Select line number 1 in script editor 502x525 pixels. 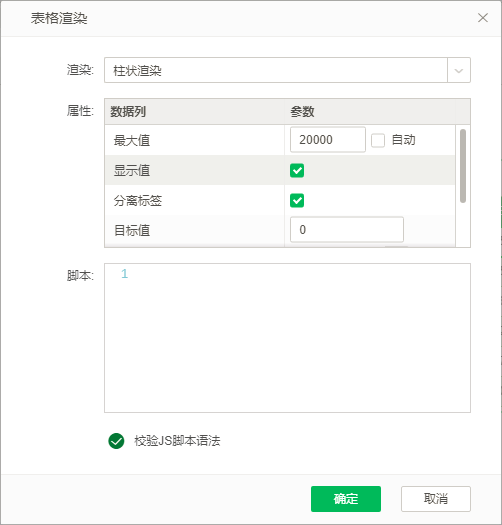[124, 274]
